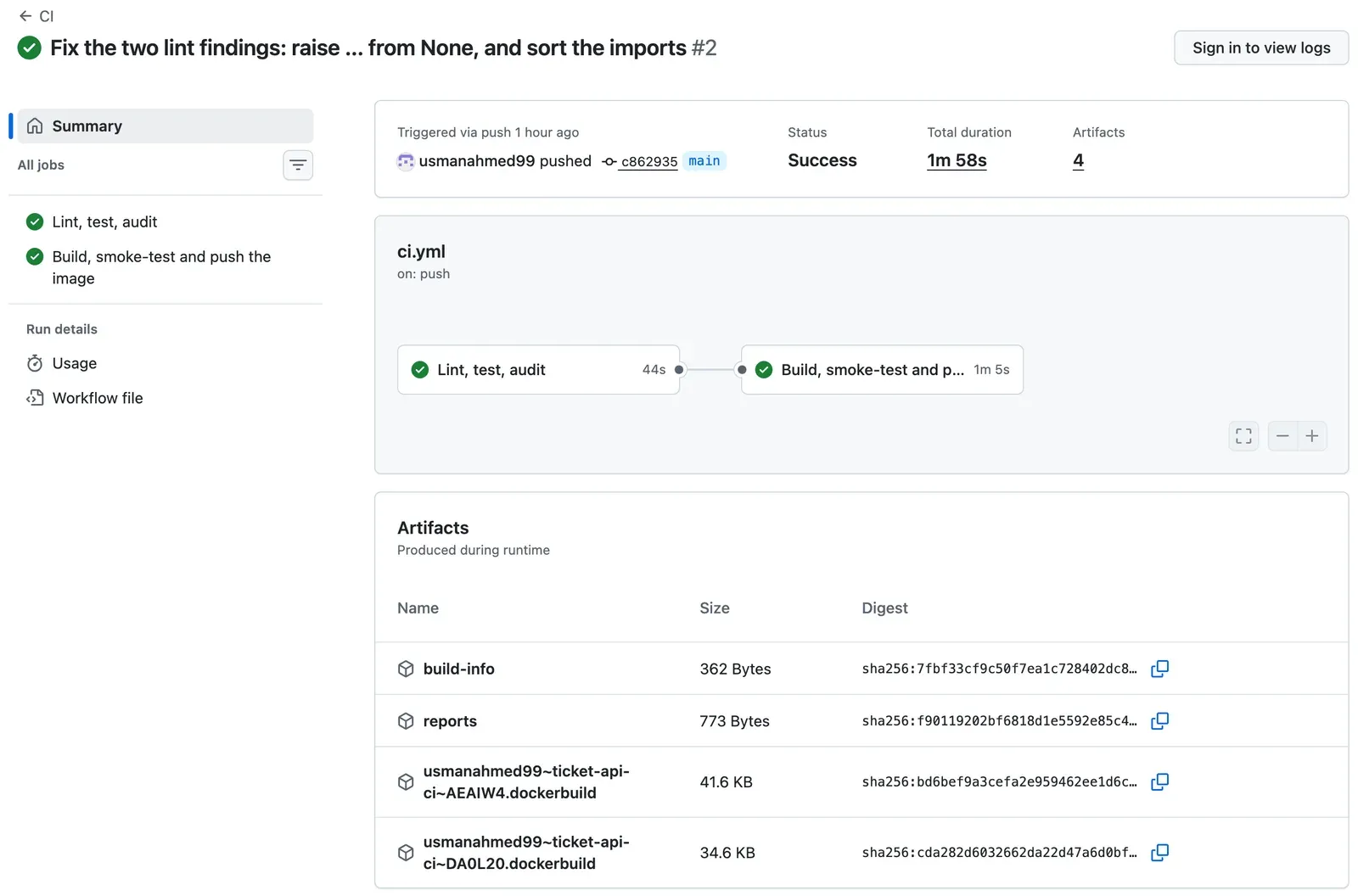This screenshot has width=1358, height=896.
Task: Jump to the 4 artifacts link
Action: [x=1078, y=160]
